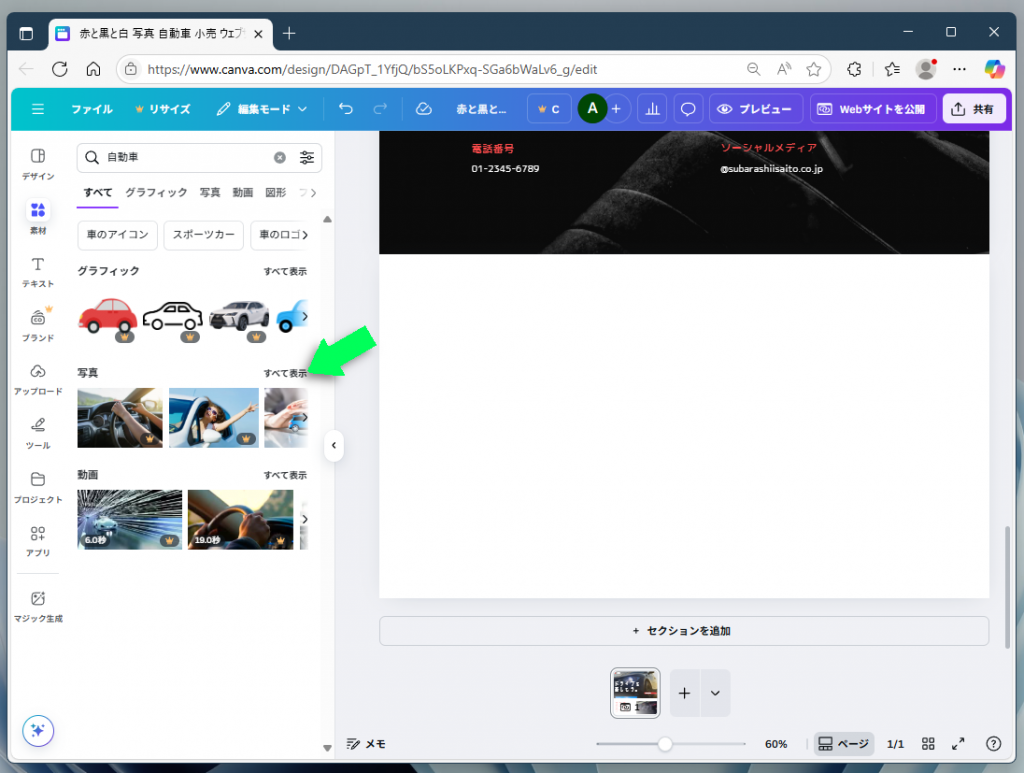Collapse the side panel with chevron handle
1024x773 pixels.
tap(334, 446)
